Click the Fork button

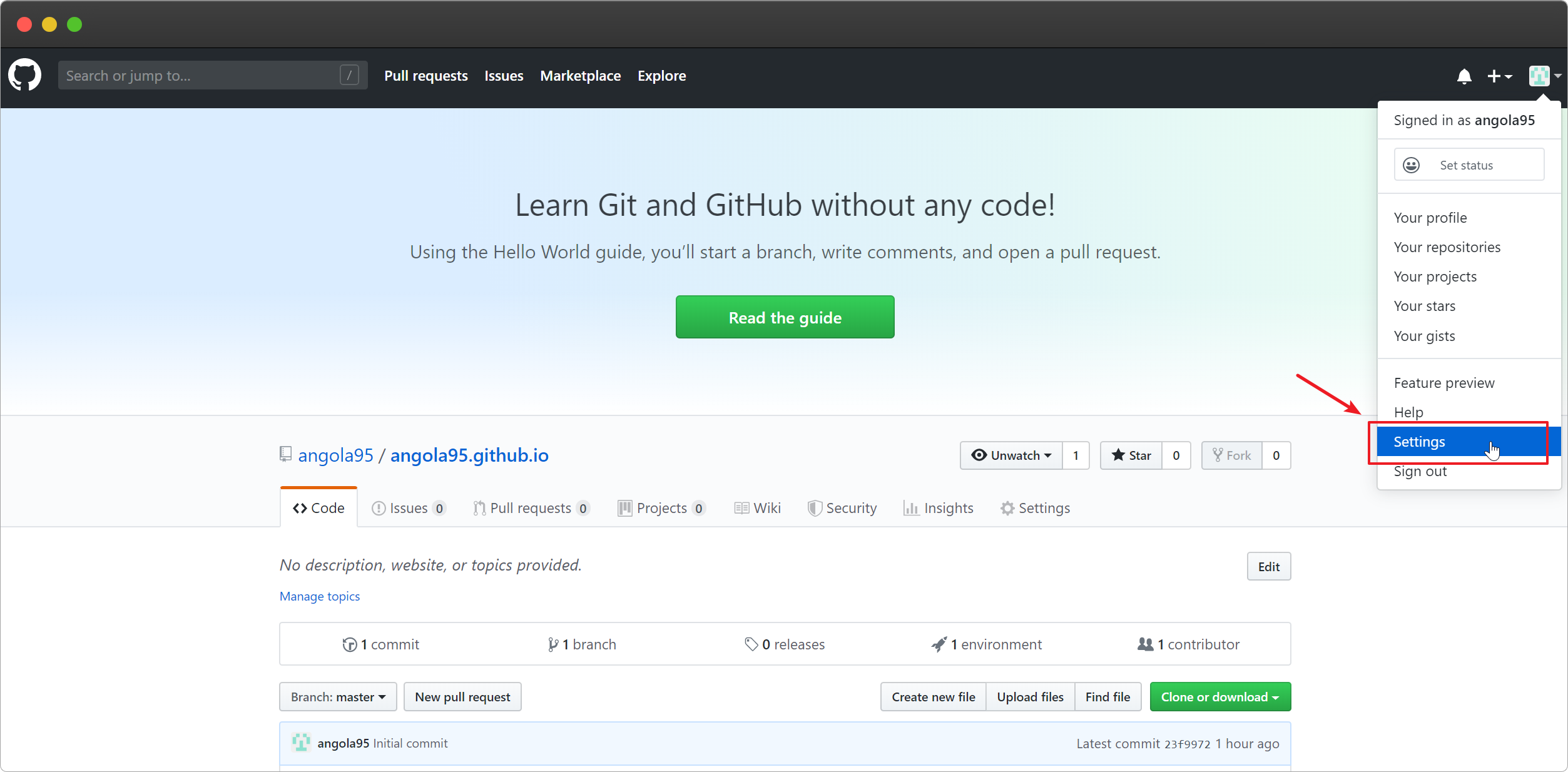[x=1232, y=455]
